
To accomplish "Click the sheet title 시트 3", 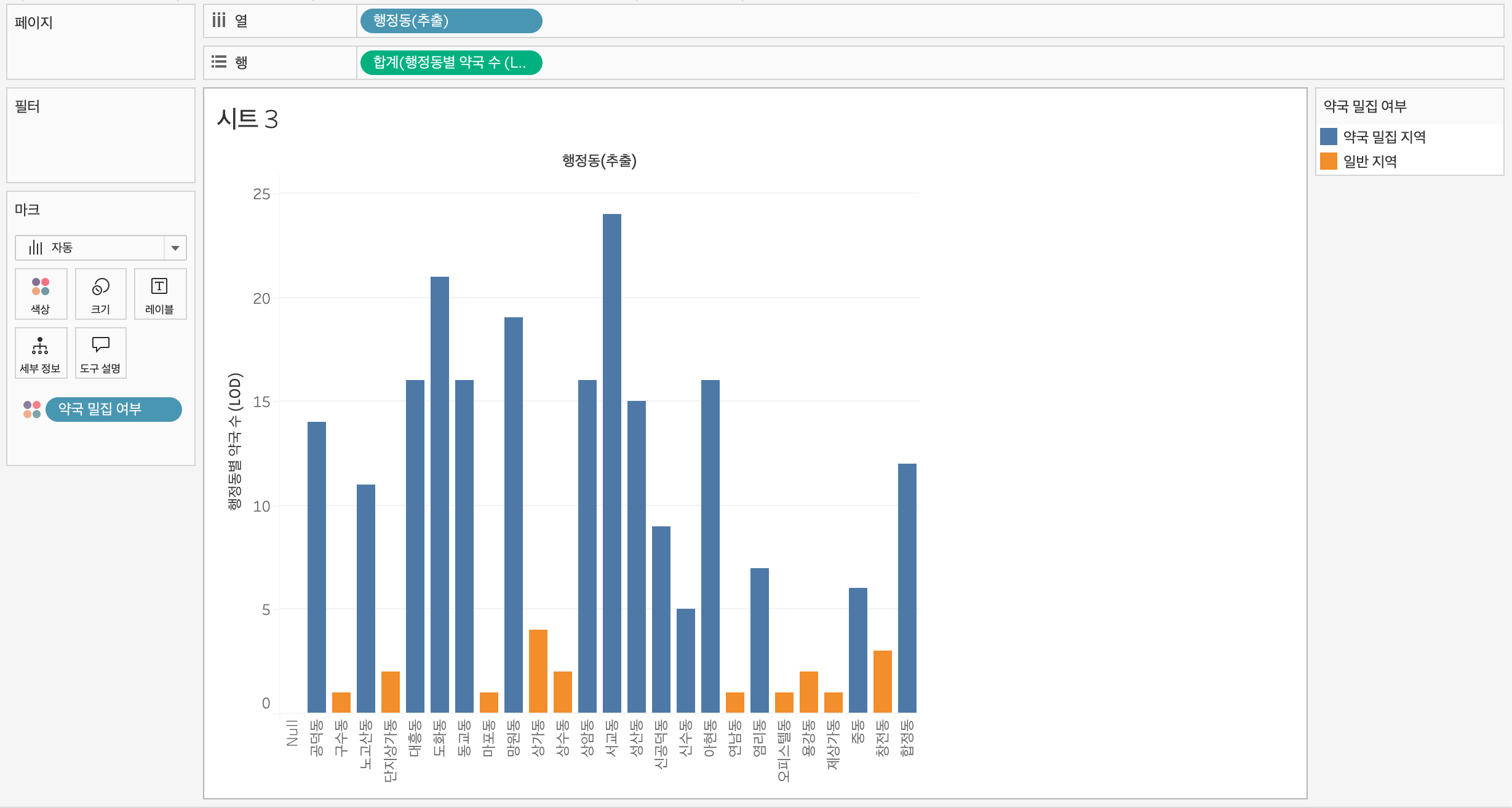I will (x=247, y=119).
